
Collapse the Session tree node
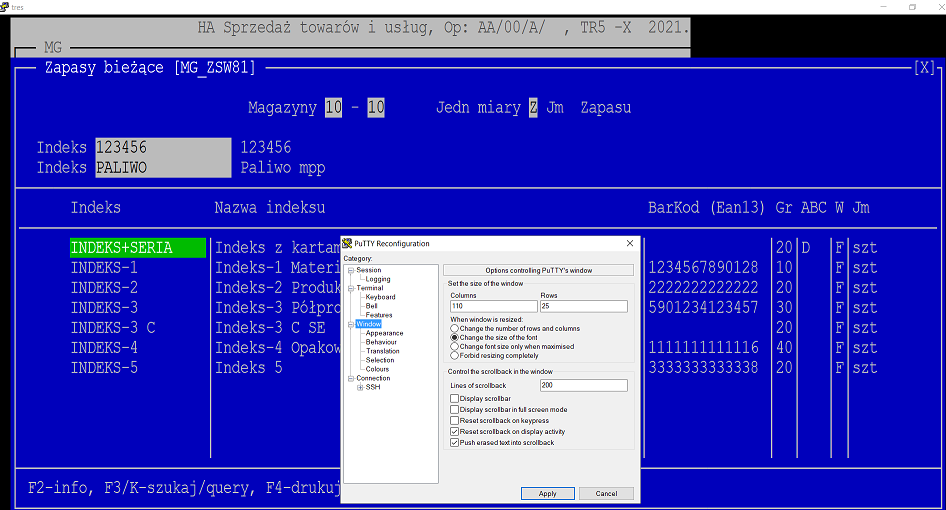[x=351, y=270]
